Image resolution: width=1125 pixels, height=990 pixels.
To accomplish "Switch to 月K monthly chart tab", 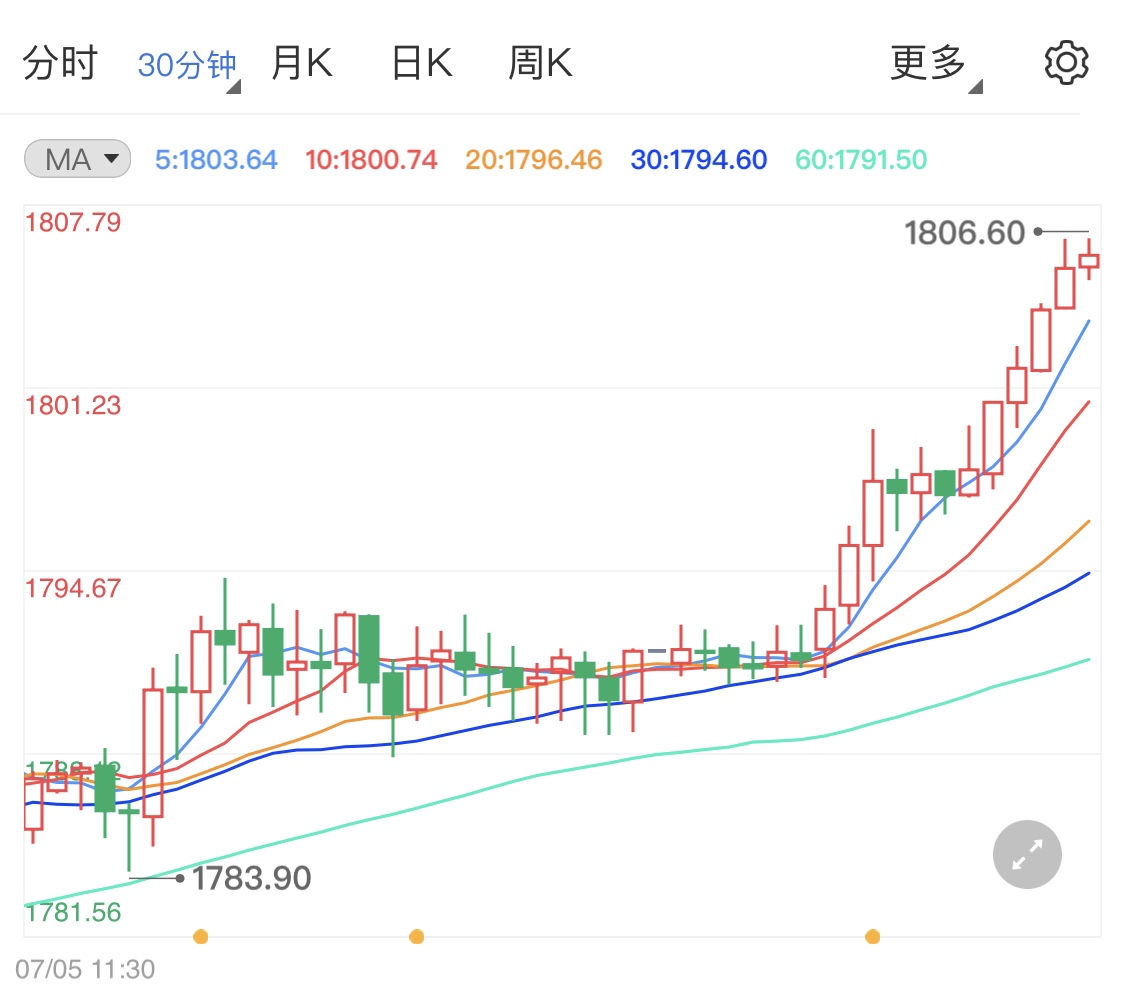I will pyautogui.click(x=301, y=63).
